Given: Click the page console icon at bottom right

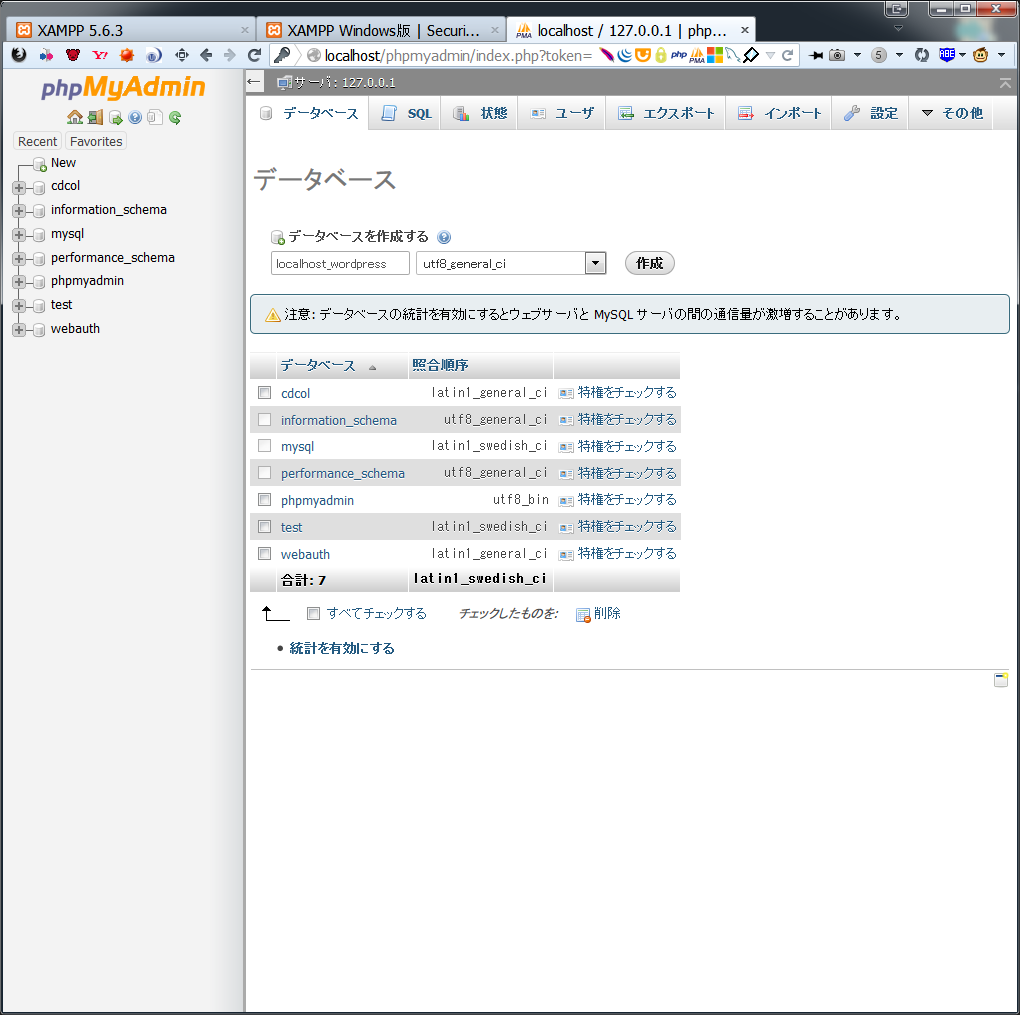Looking at the screenshot, I should (1001, 680).
